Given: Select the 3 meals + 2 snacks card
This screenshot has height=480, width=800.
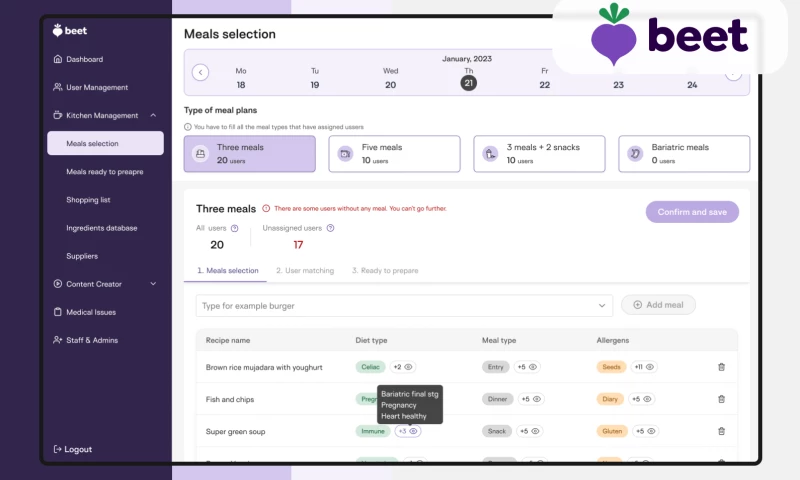Looking at the screenshot, I should [x=539, y=154].
